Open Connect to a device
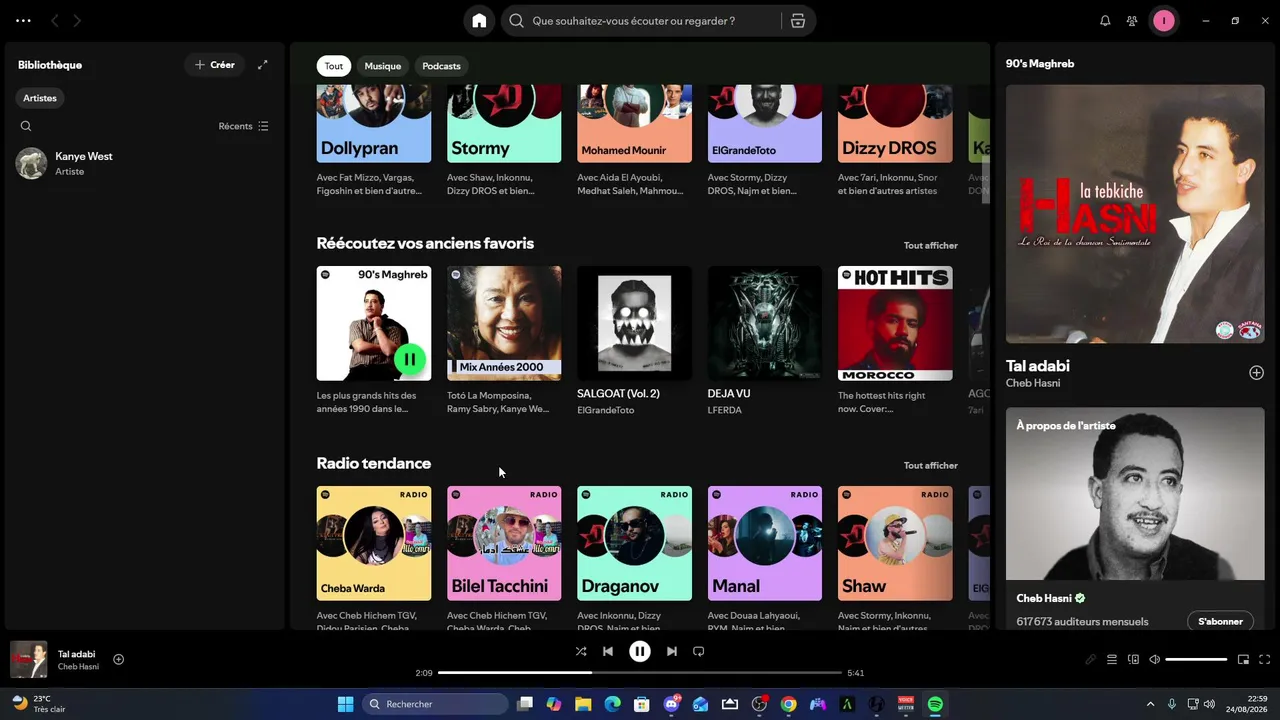1280x720 pixels. coord(1134,659)
